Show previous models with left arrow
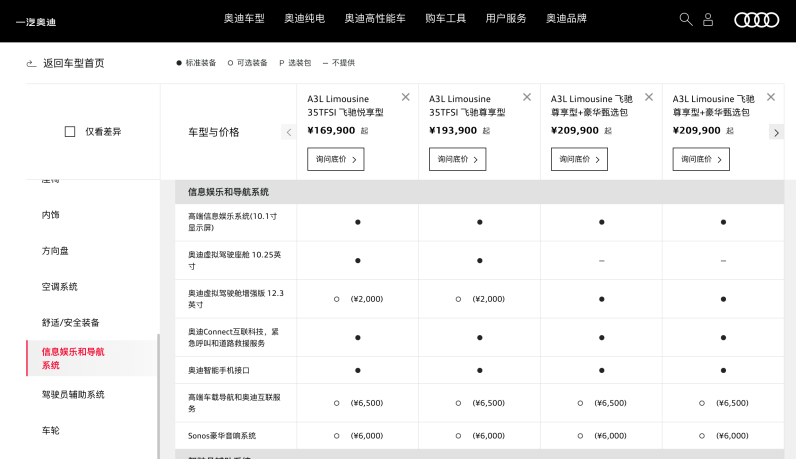 (x=288, y=133)
